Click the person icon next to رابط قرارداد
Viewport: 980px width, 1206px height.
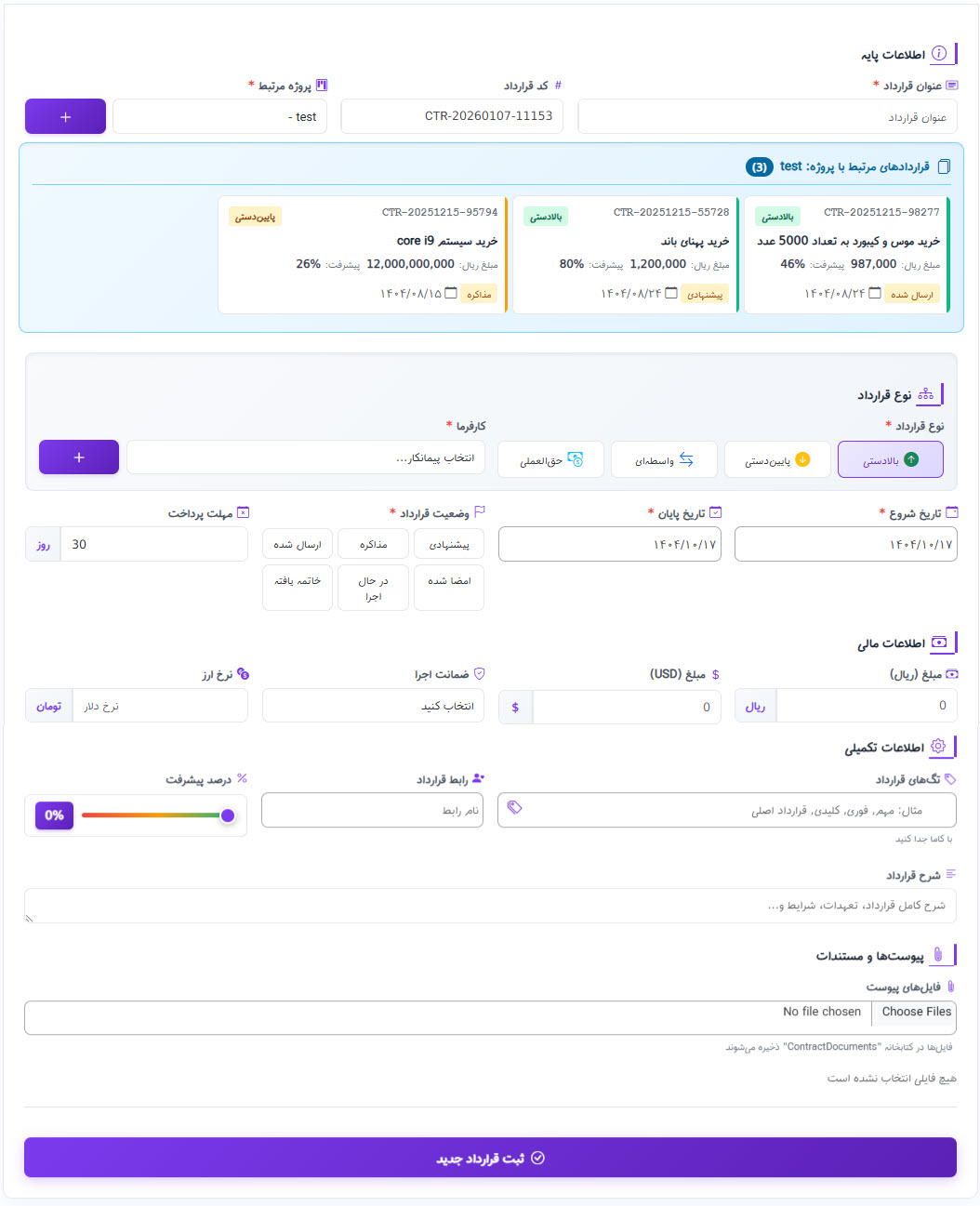pos(478,778)
